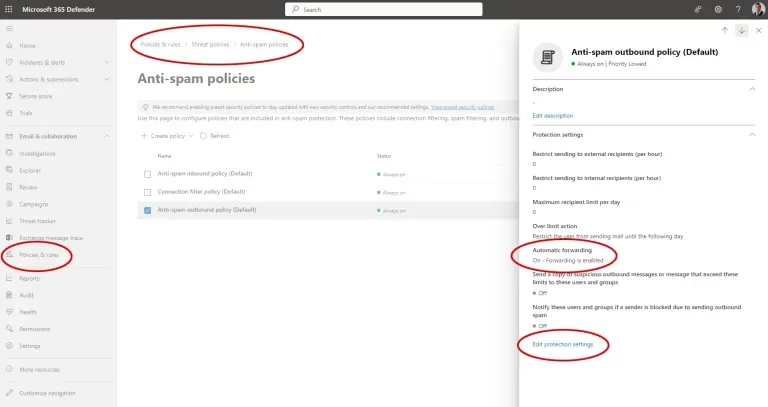Image resolution: width=768 pixels, height=407 pixels.
Task: Uncheck the Anti-spam outbound policy checkbox
Action: coord(147,210)
